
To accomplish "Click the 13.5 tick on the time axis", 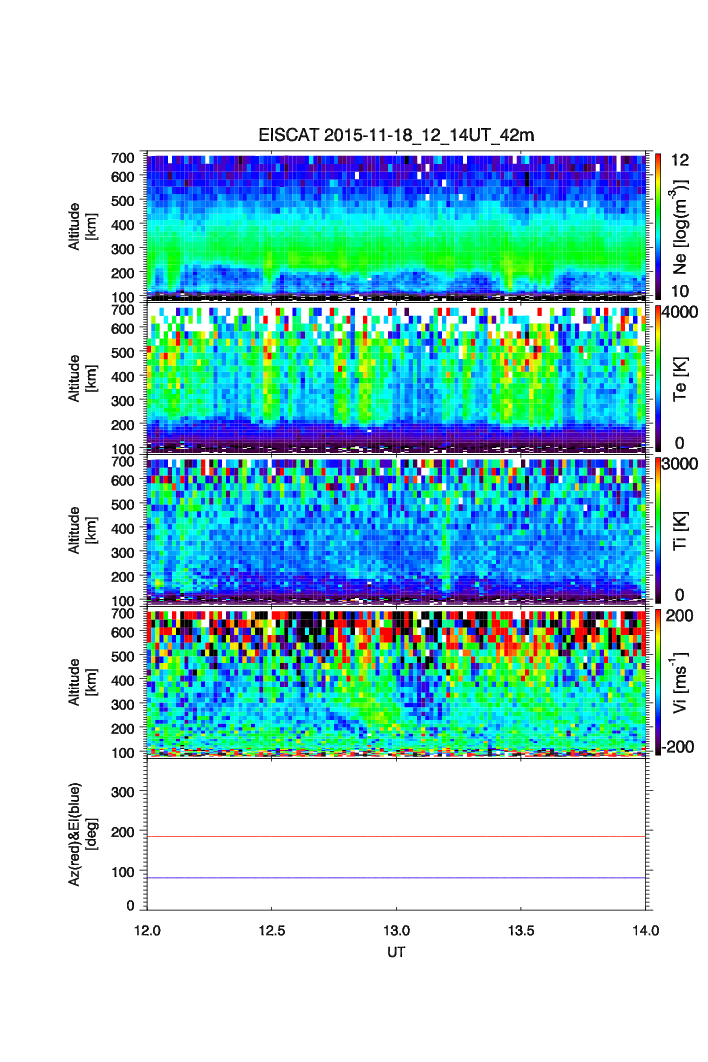I will (x=521, y=930).
